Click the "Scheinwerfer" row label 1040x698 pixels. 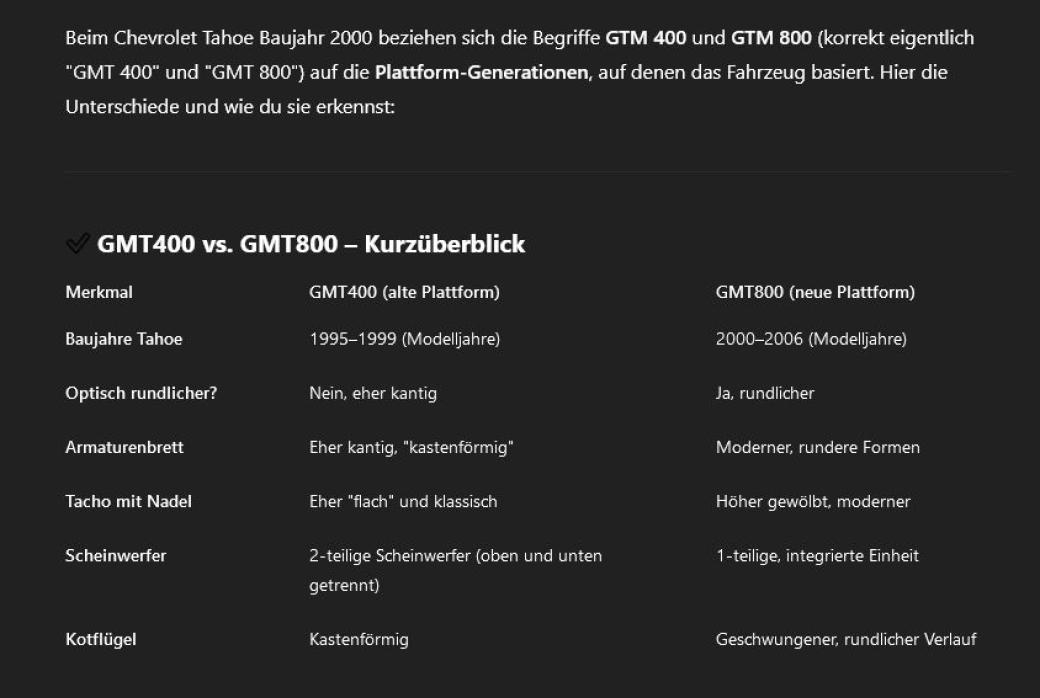[116, 555]
